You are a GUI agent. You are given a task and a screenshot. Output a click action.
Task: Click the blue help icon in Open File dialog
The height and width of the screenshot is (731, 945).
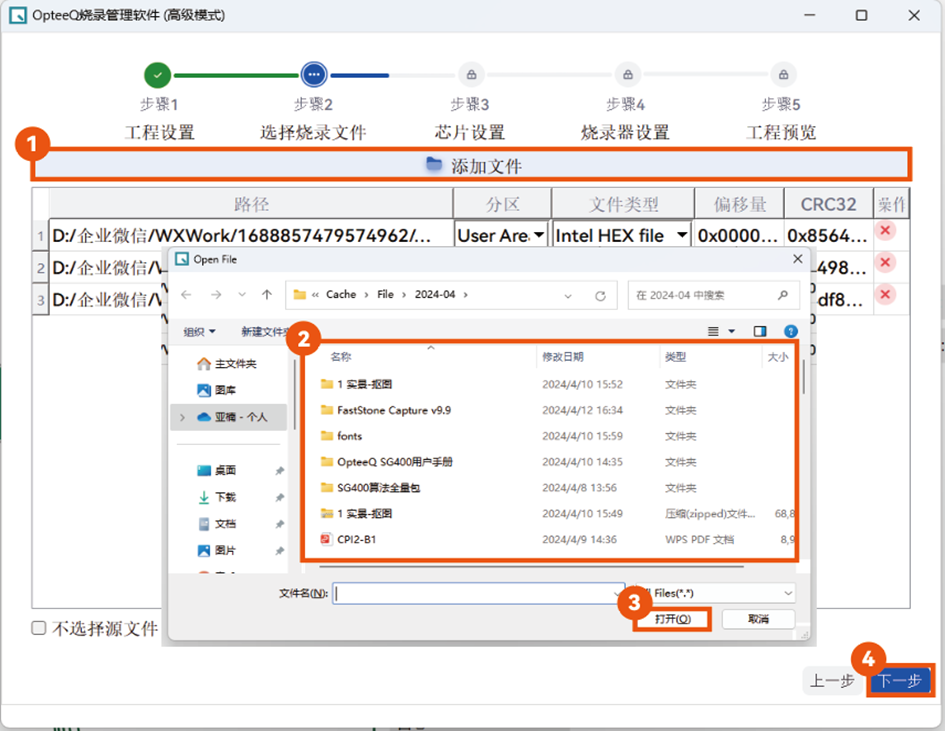click(x=790, y=331)
